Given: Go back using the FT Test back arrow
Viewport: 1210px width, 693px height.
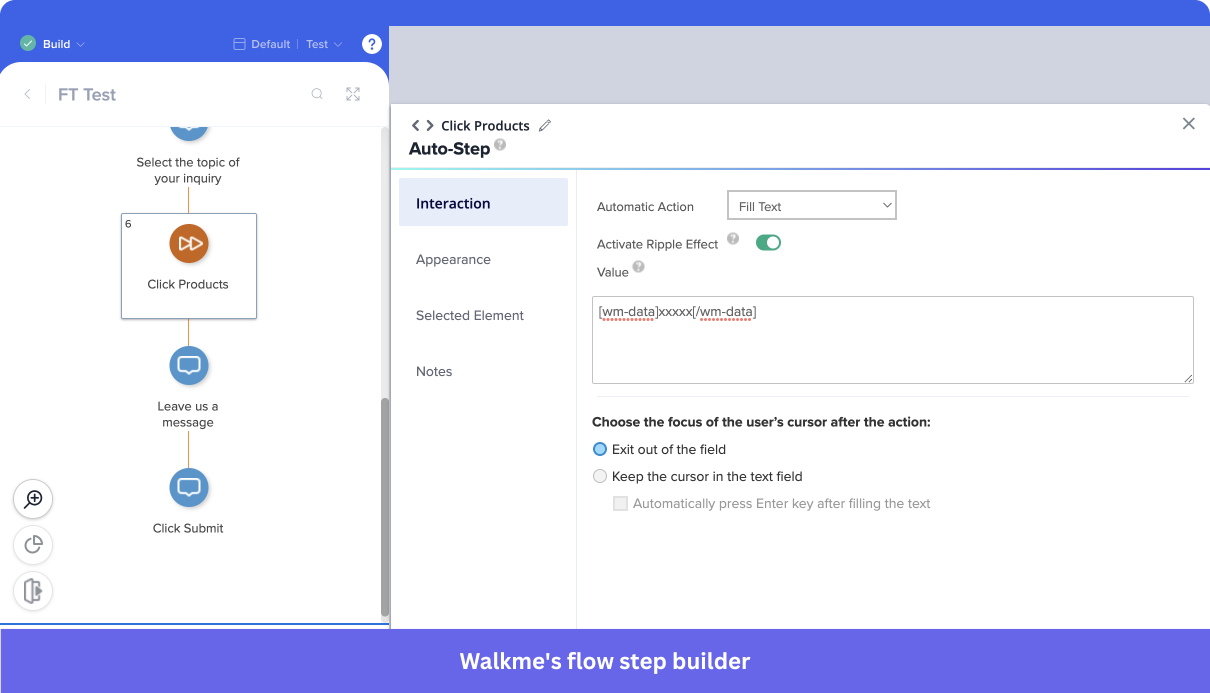Looking at the screenshot, I should point(27,93).
